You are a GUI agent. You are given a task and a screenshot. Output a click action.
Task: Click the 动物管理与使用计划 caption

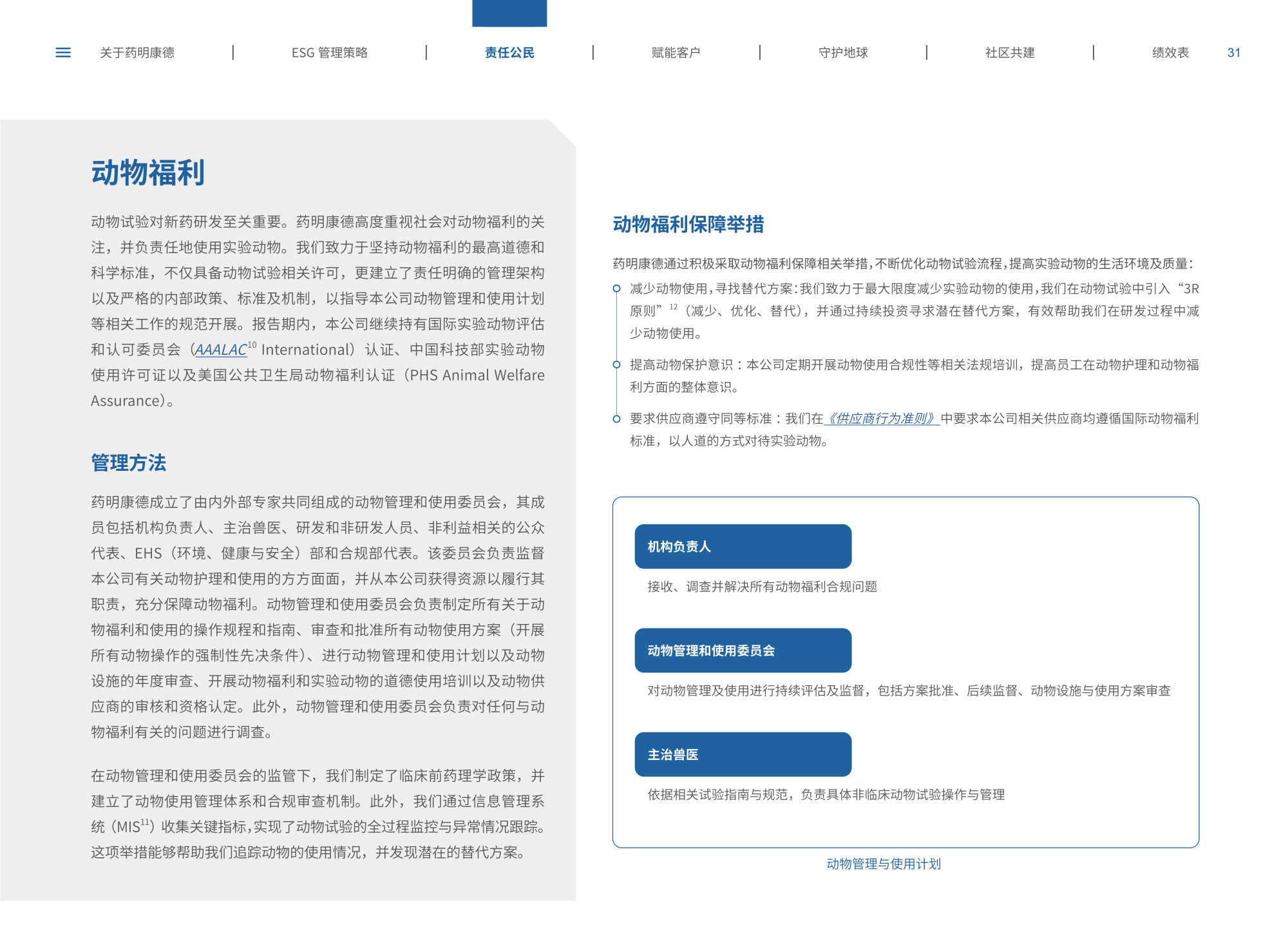[884, 864]
